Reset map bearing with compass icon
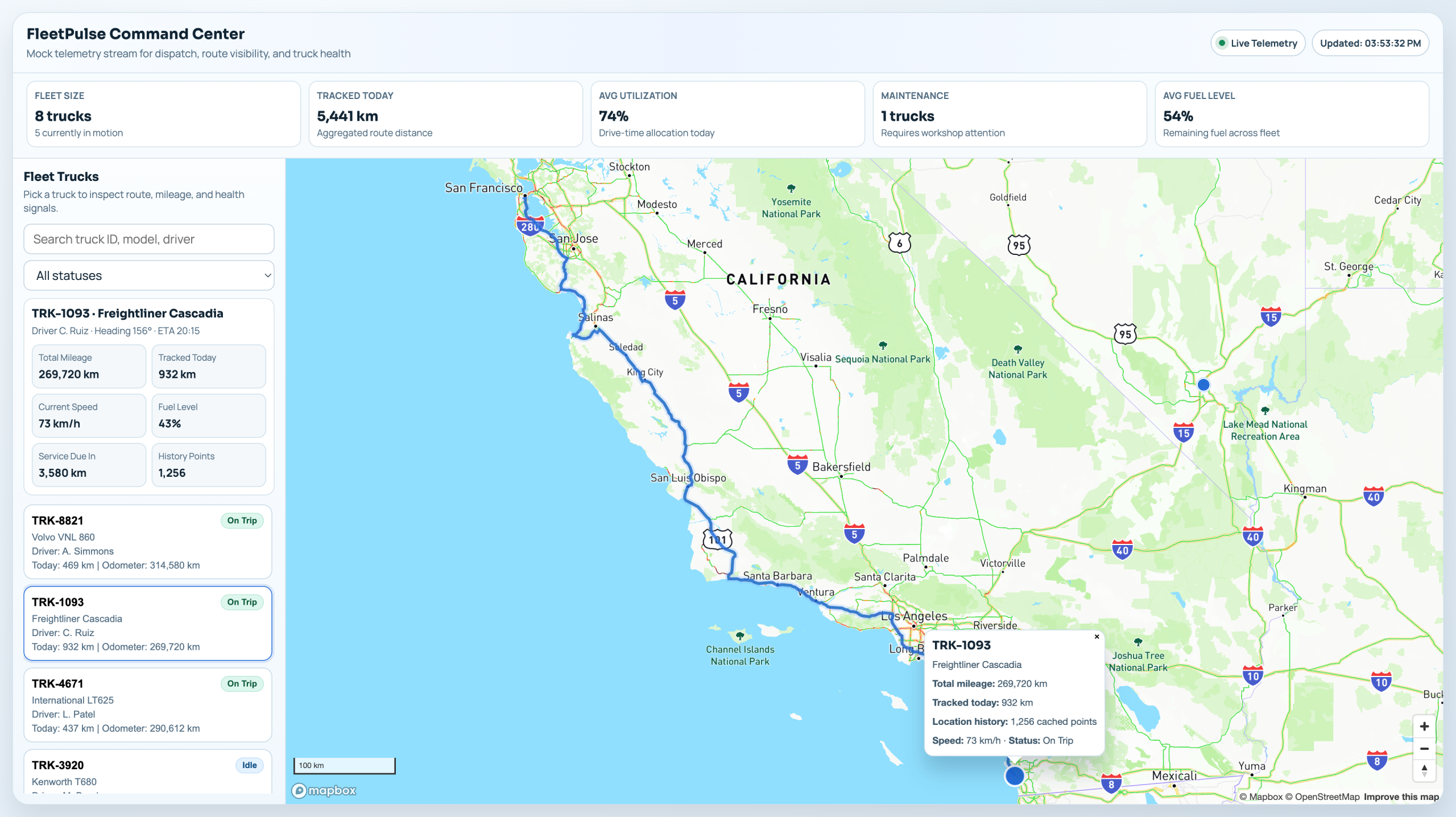Viewport: 1456px width, 817px height. pyautogui.click(x=1424, y=771)
